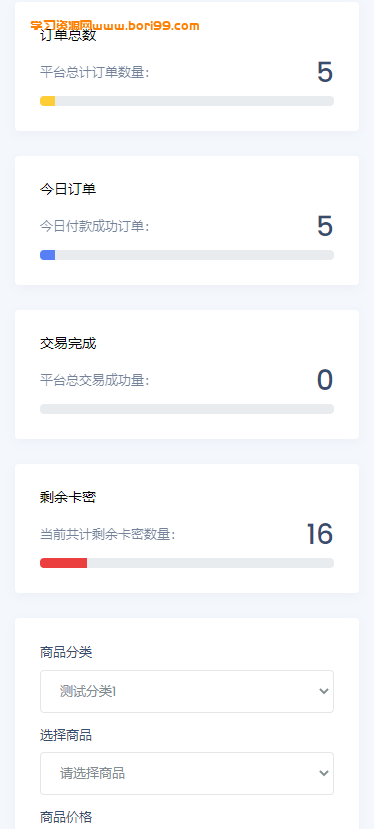Expand the 选择商品 dropdown
The width and height of the screenshot is (374, 829).
[x=187, y=773]
